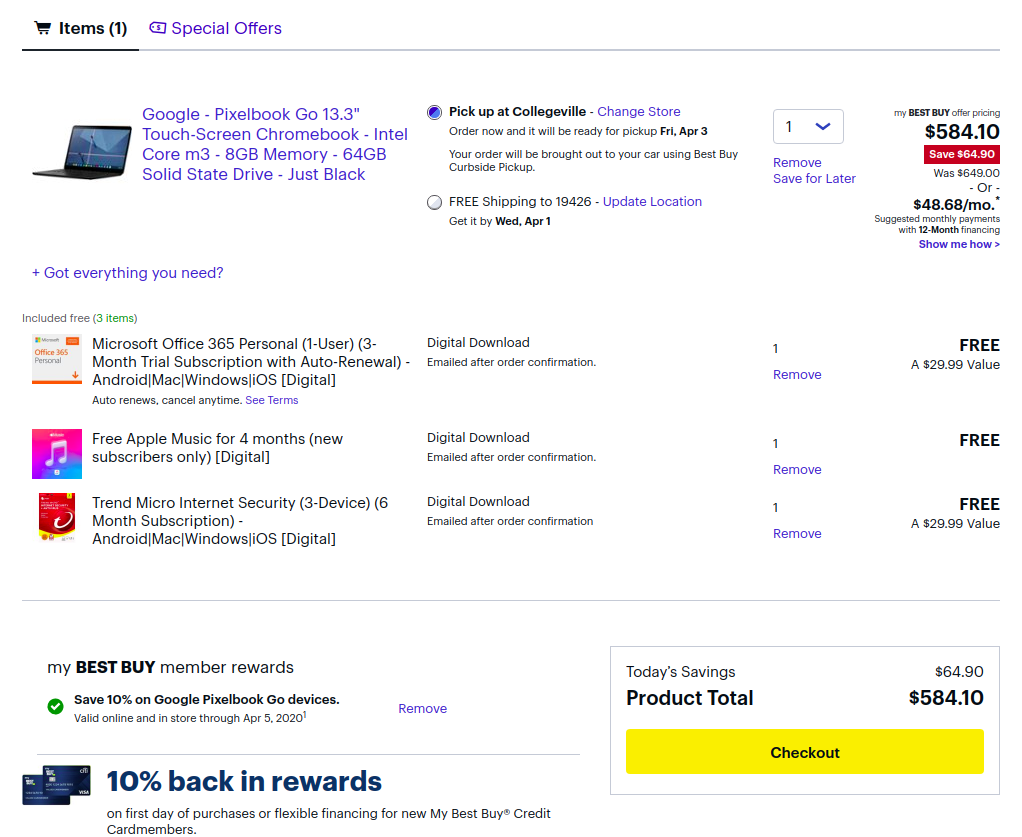1022x837 pixels.
Task: Select FREE Shipping to 19426 option
Action: pos(434,202)
